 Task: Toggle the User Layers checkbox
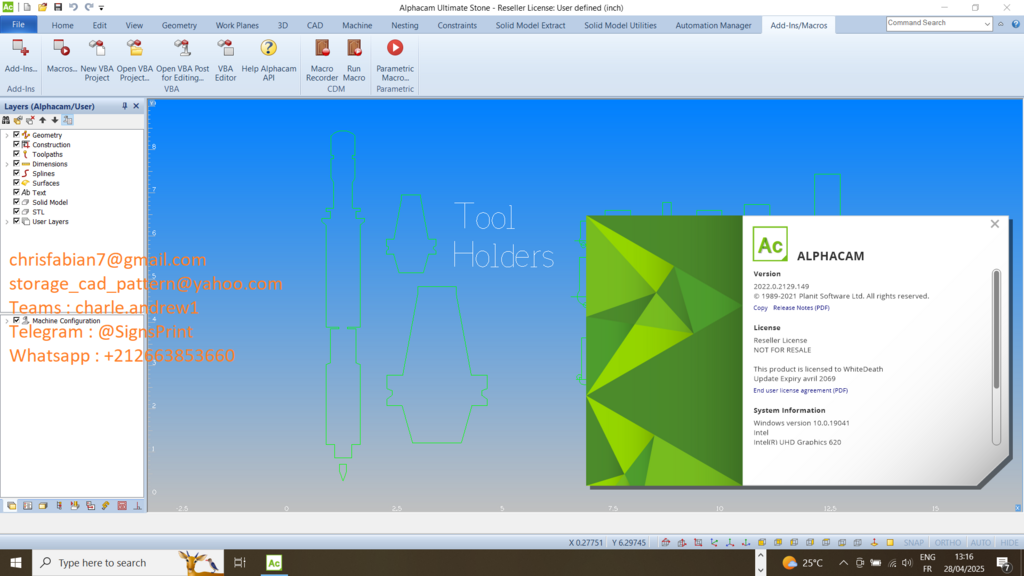[16, 221]
